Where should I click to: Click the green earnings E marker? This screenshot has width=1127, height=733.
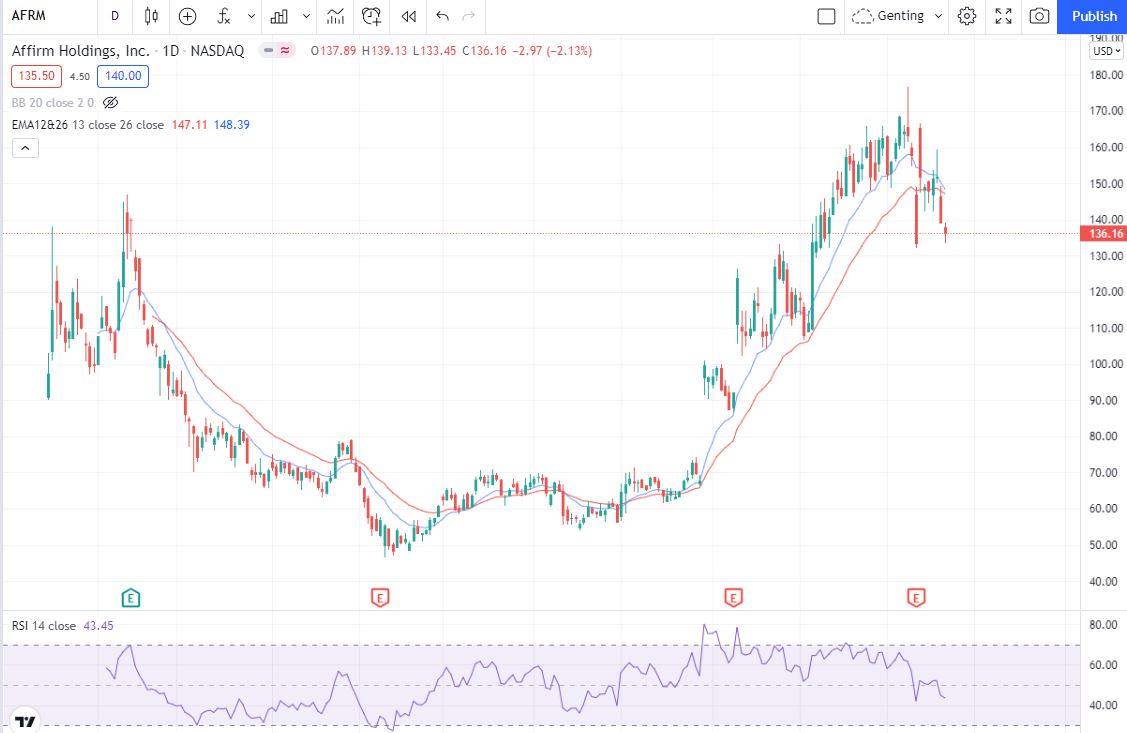coord(130,597)
